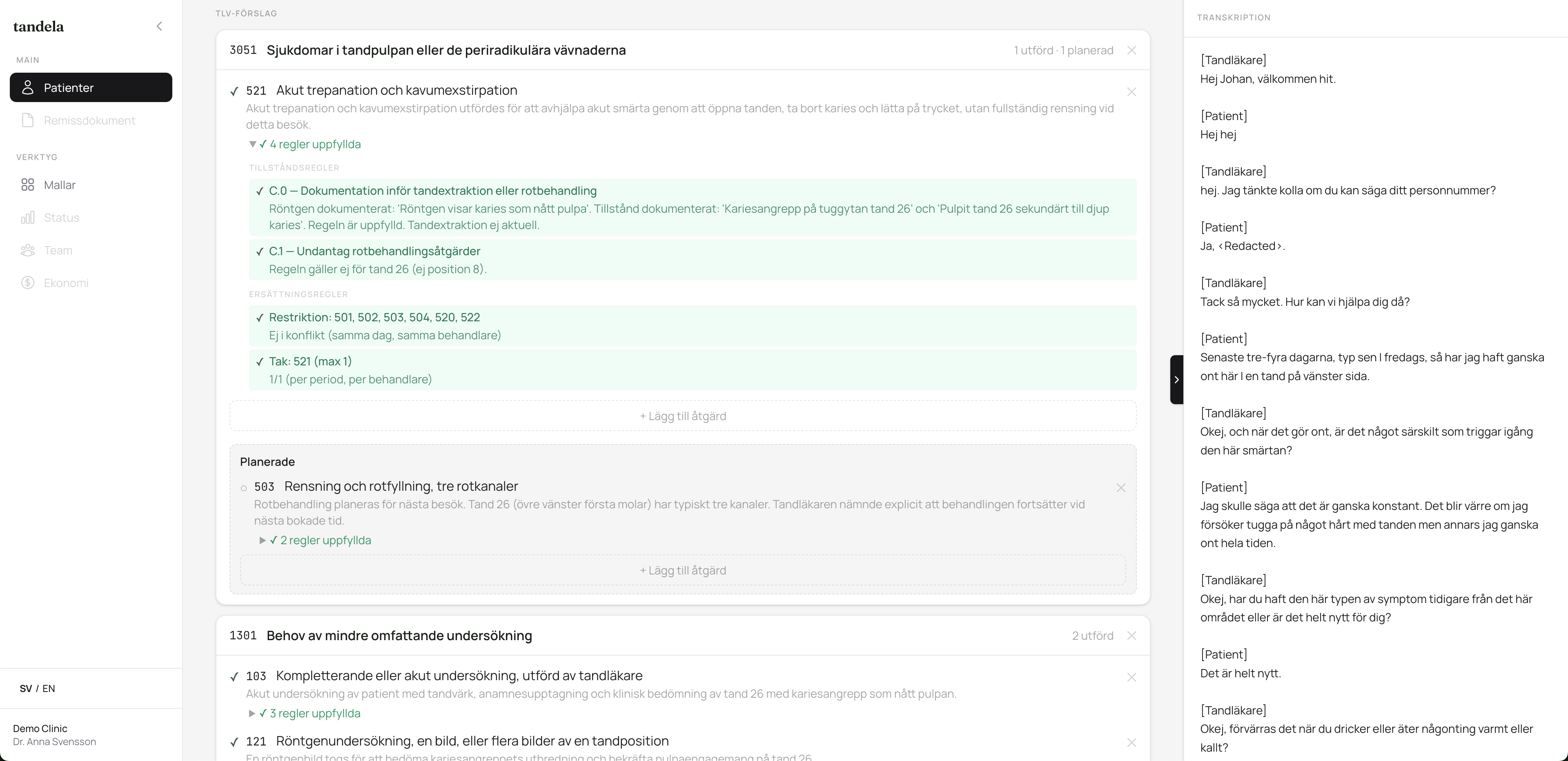Toggle checkmark for action 521

tap(234, 91)
